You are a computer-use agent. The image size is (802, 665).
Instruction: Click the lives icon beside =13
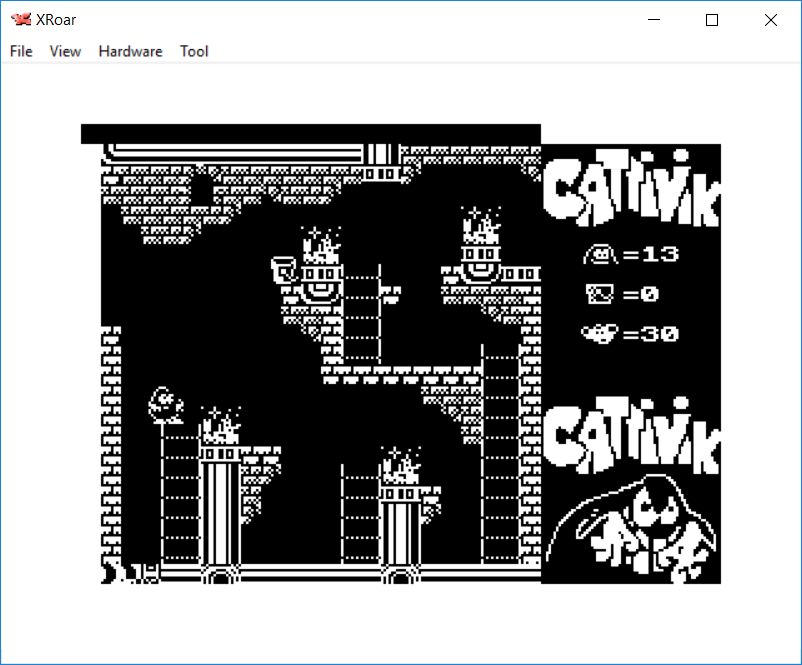click(600, 255)
